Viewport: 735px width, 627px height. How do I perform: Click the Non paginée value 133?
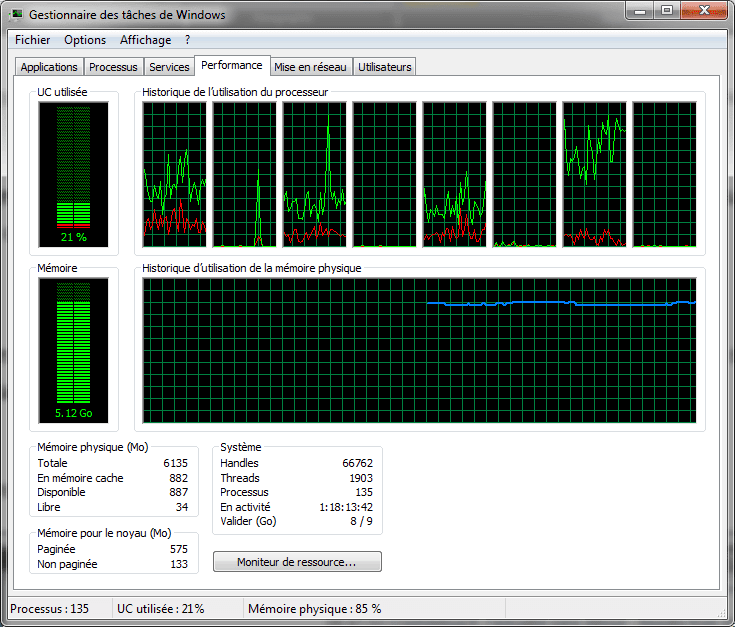click(179, 564)
